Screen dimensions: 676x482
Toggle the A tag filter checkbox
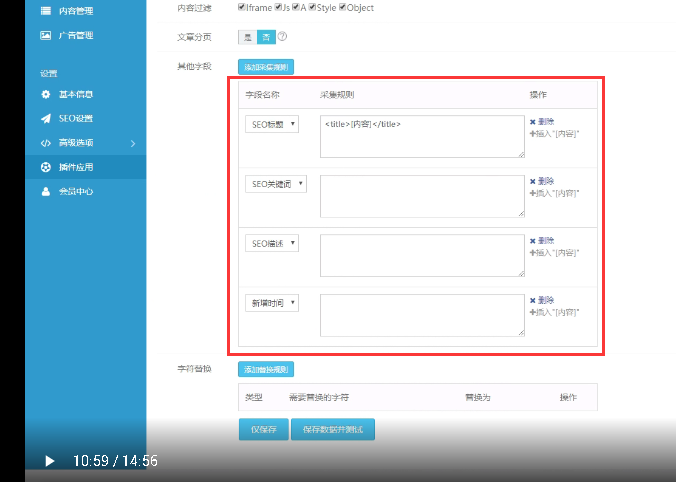(x=296, y=7)
